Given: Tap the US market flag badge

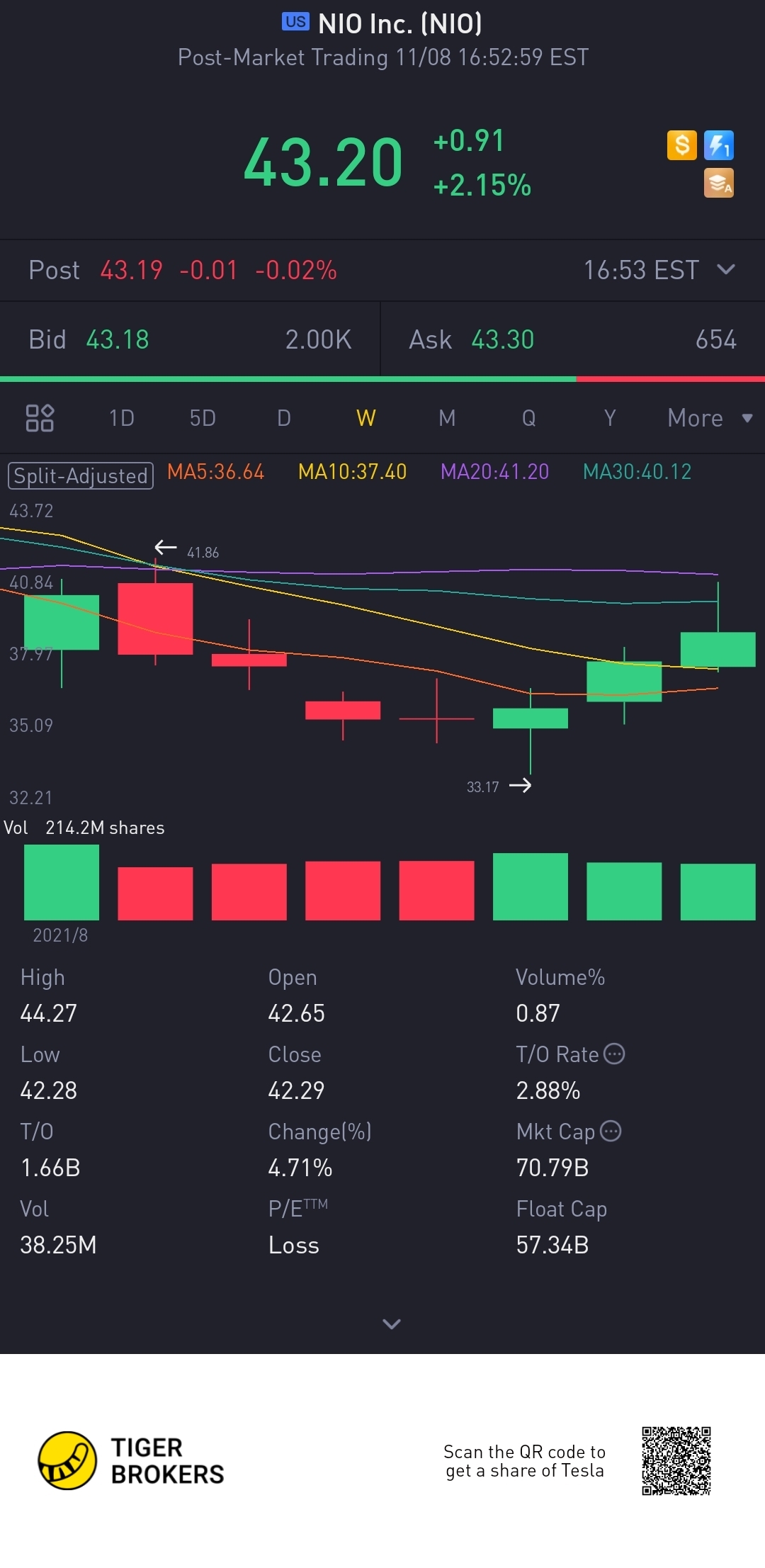Looking at the screenshot, I should [x=295, y=22].
